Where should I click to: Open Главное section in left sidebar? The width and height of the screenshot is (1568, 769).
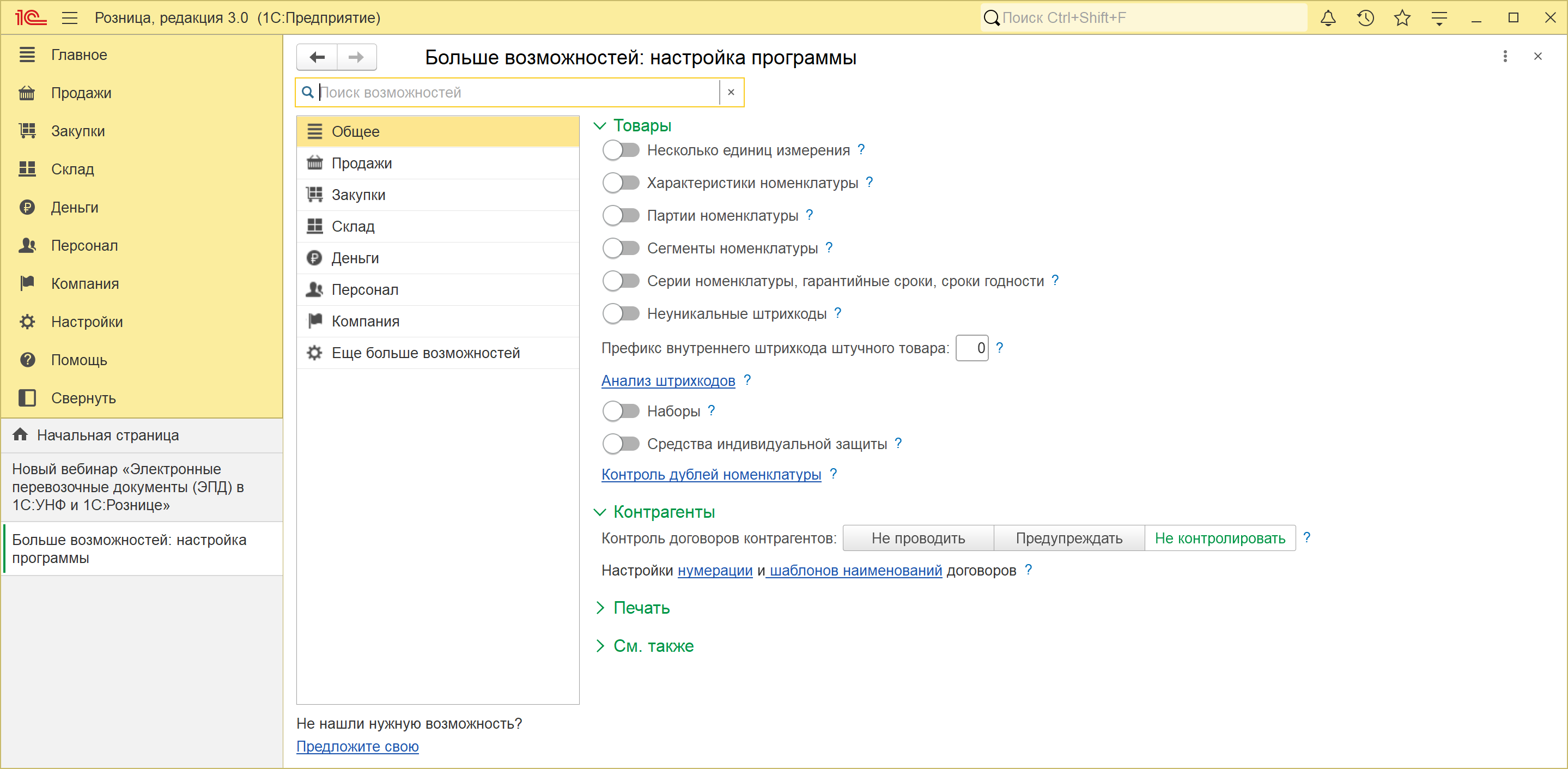(141, 55)
